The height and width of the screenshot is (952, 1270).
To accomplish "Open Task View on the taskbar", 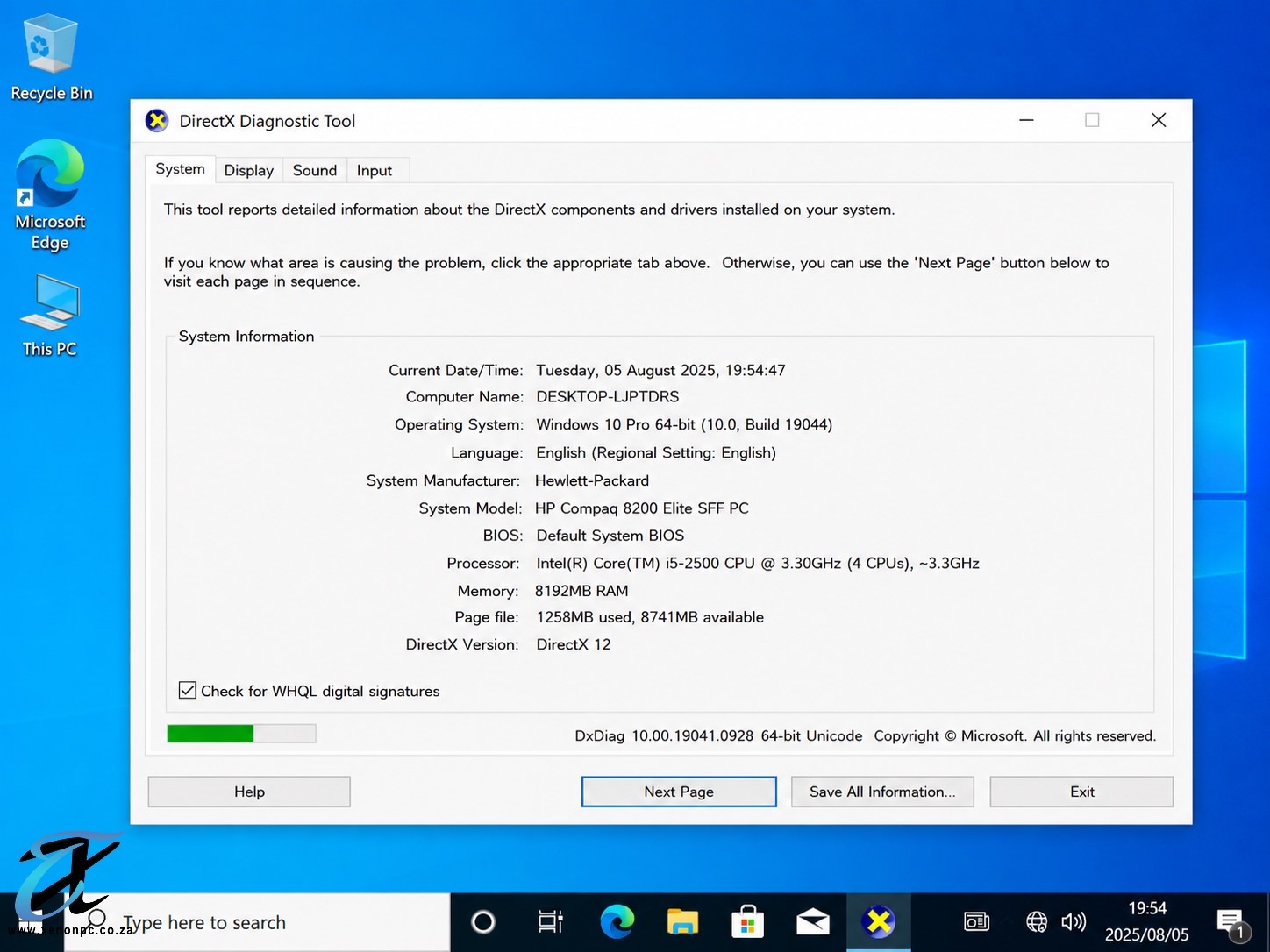I will (550, 922).
